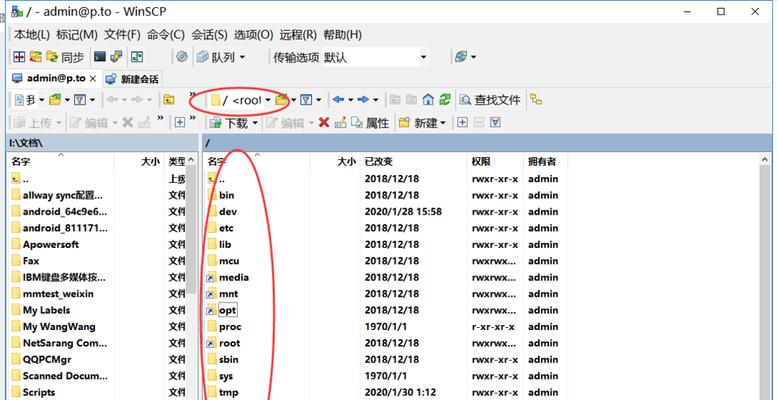Open the preferences gear icon
Screen dimensions: 778x400
[x=182, y=57]
